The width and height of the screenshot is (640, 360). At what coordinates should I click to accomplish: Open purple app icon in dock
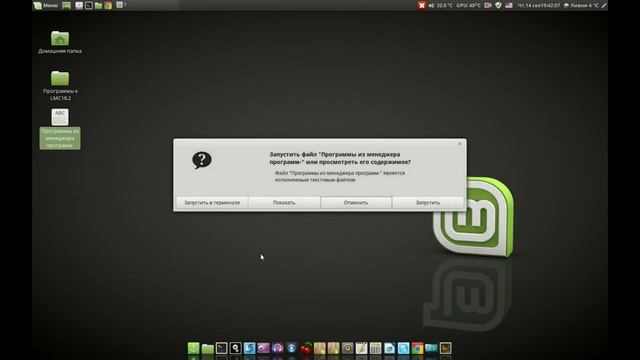pyautogui.click(x=264, y=348)
